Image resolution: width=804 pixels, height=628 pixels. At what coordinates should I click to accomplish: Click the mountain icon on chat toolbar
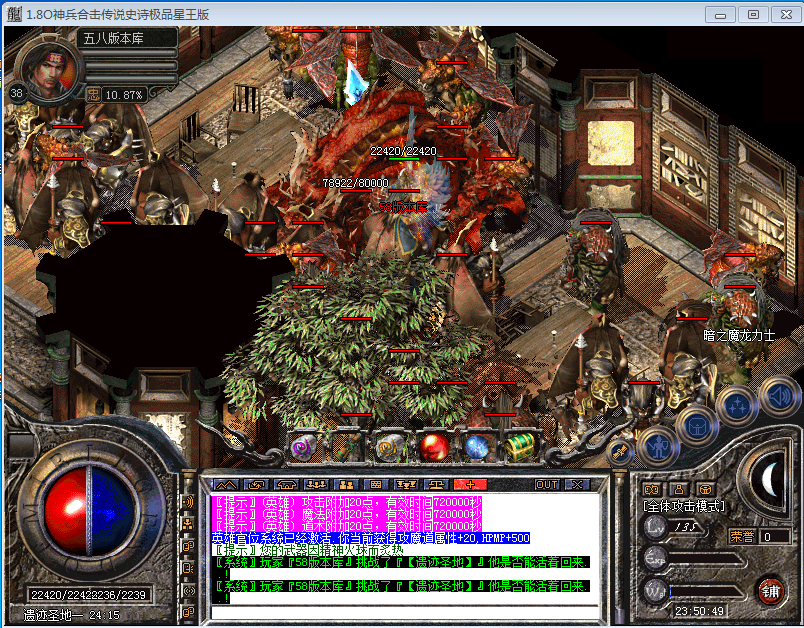(x=227, y=484)
